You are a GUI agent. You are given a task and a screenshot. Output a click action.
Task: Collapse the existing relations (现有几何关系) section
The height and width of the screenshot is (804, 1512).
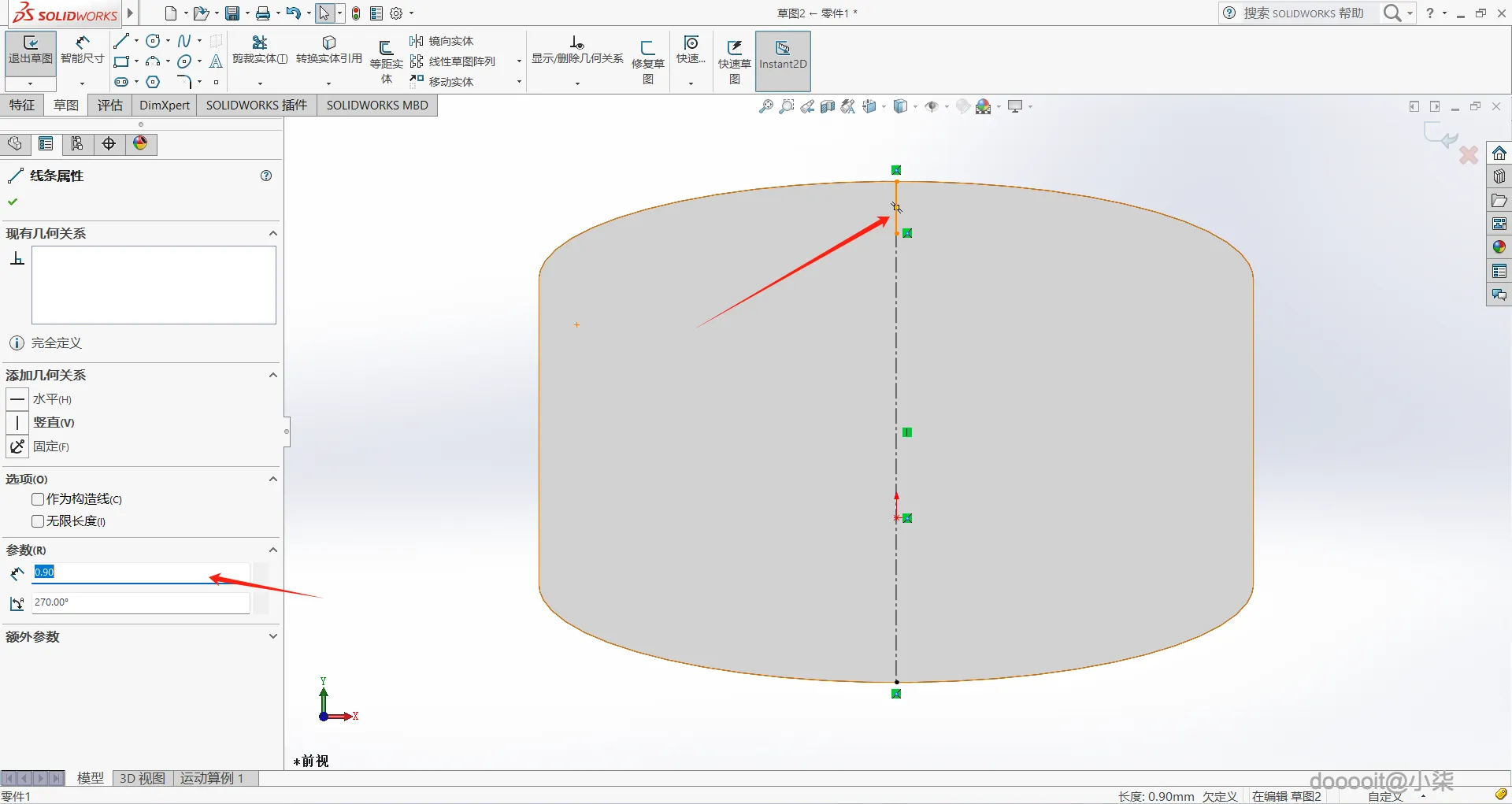coord(272,233)
